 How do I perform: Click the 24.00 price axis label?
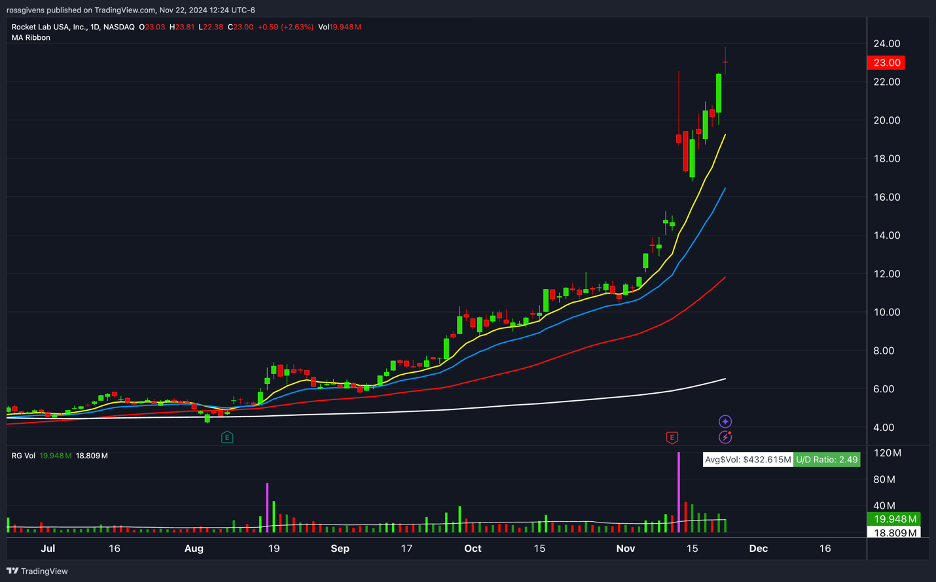click(886, 44)
